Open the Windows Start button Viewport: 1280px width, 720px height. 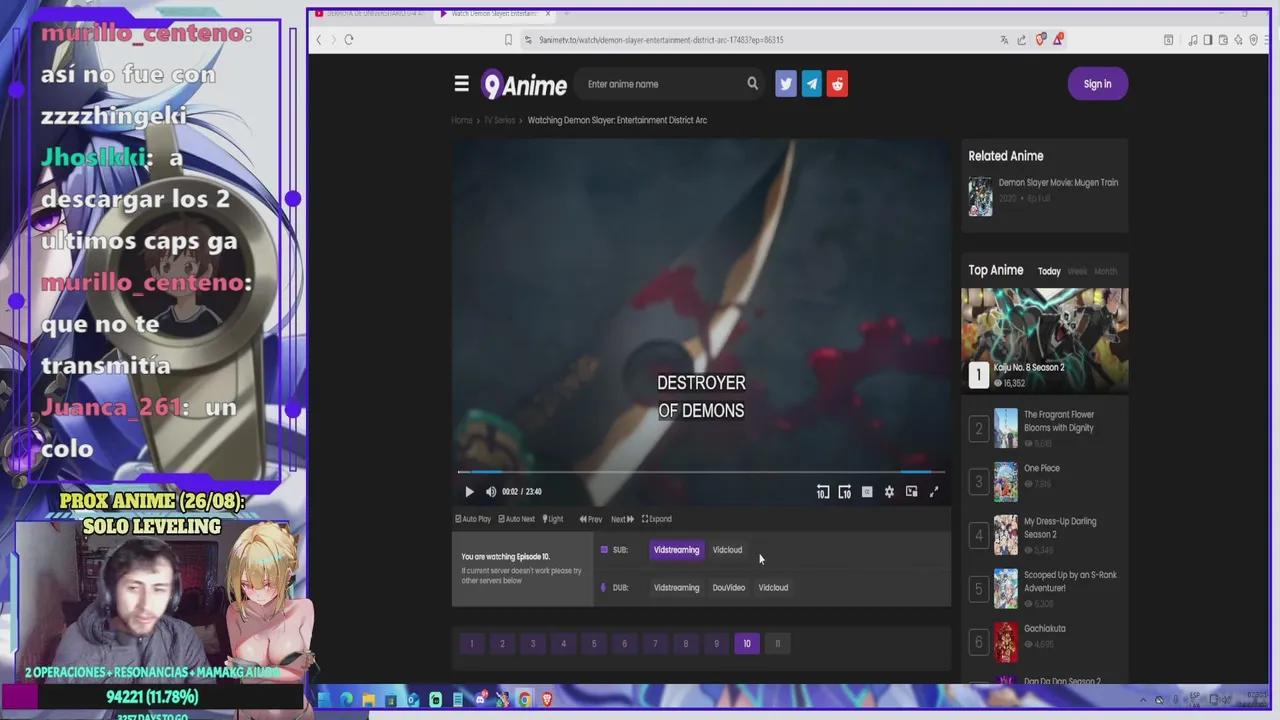click(324, 700)
